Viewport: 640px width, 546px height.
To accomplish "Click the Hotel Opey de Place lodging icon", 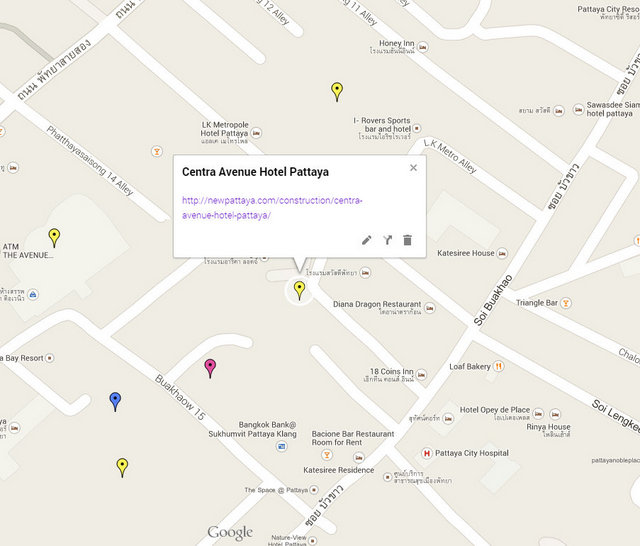I will [x=538, y=414].
